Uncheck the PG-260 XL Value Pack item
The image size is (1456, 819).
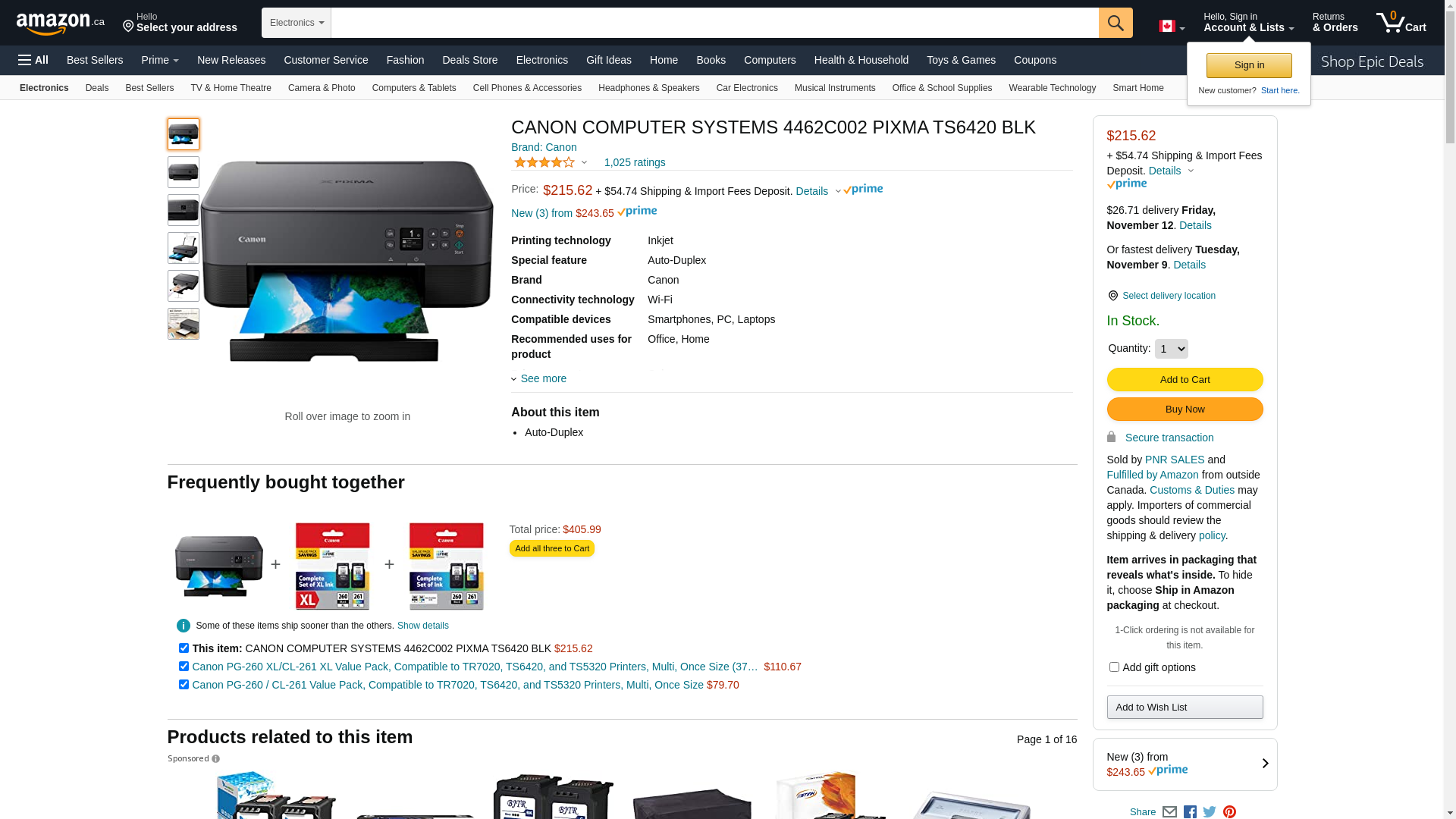(x=184, y=667)
